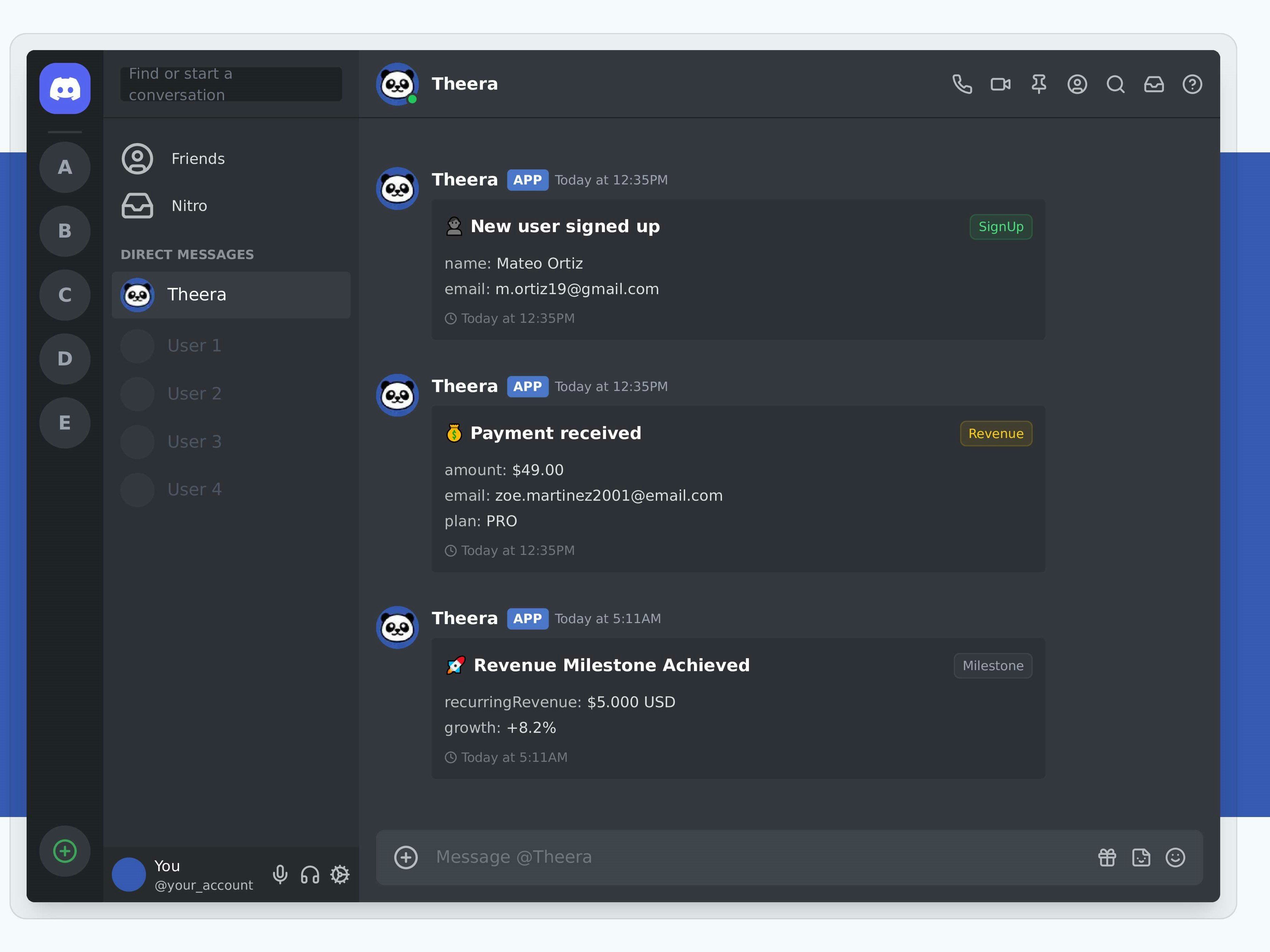Click Theera avatar beside payment message
This screenshot has width=1270, height=952.
pos(397,395)
